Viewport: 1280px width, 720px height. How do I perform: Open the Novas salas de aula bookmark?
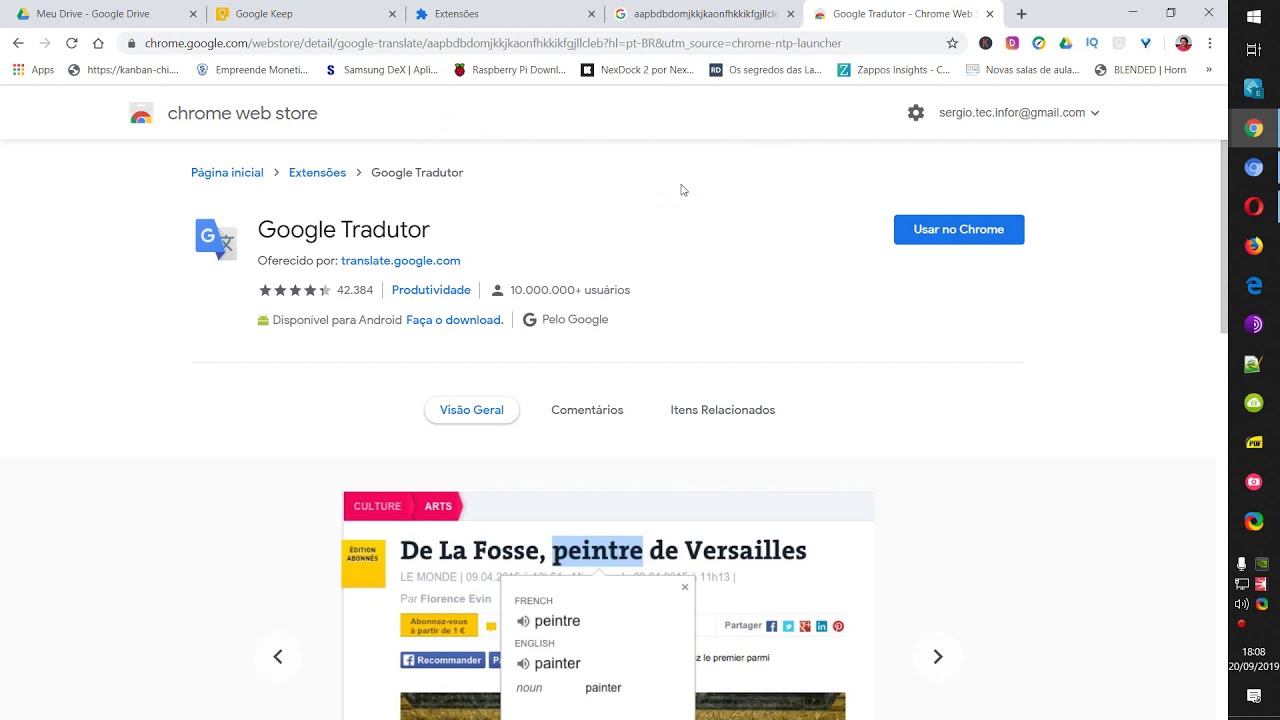pos(1023,70)
